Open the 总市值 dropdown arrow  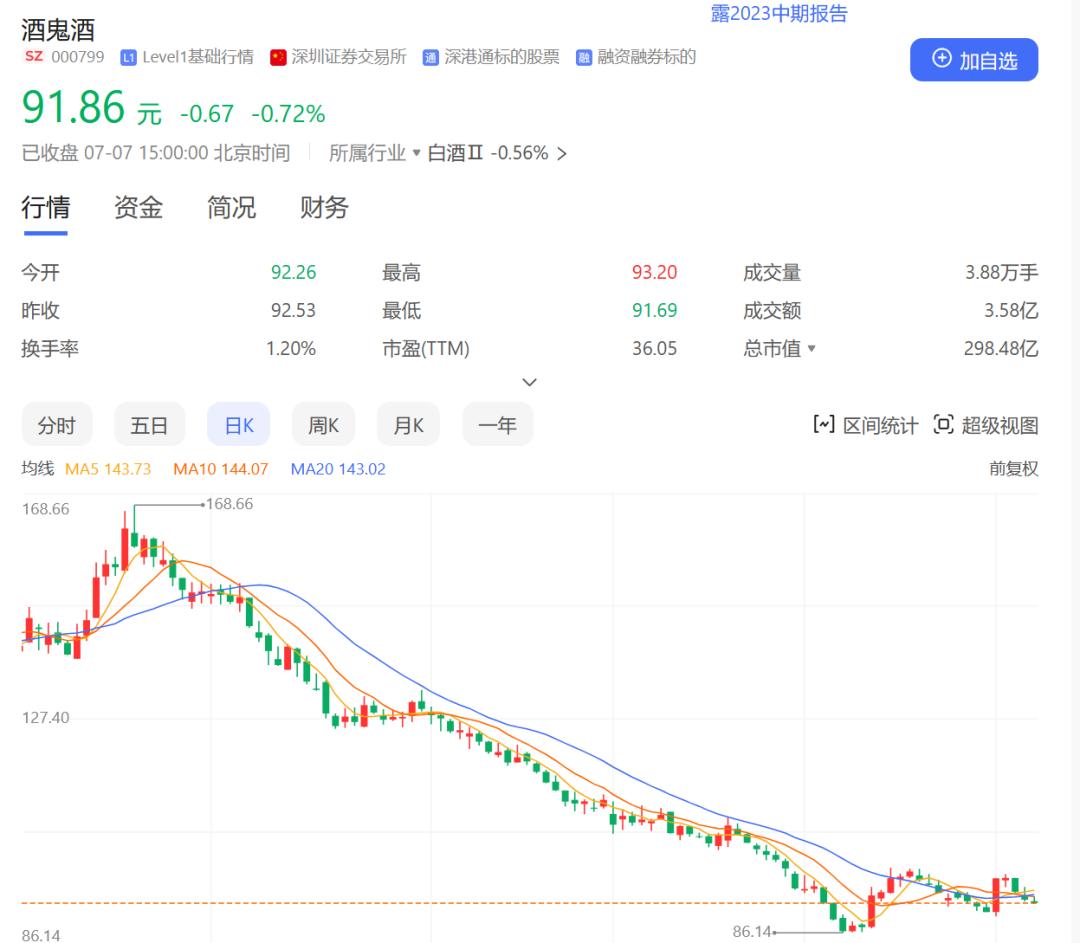pos(813,349)
